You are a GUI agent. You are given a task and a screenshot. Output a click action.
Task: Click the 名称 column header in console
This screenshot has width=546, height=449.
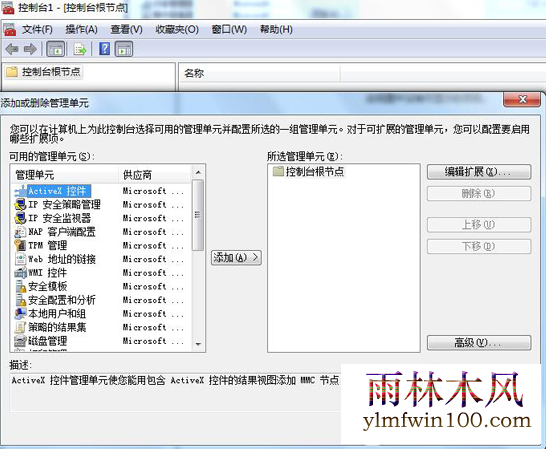coord(260,73)
